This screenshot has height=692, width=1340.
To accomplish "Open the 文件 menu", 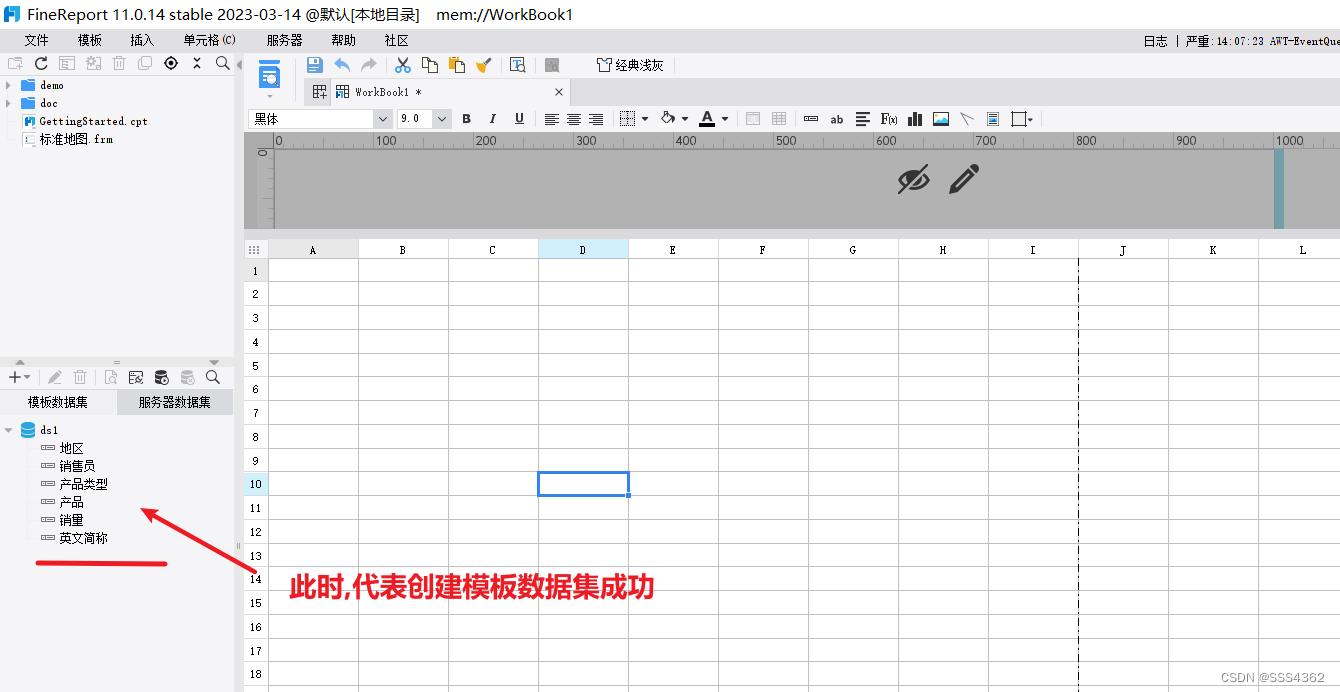I will [36, 40].
